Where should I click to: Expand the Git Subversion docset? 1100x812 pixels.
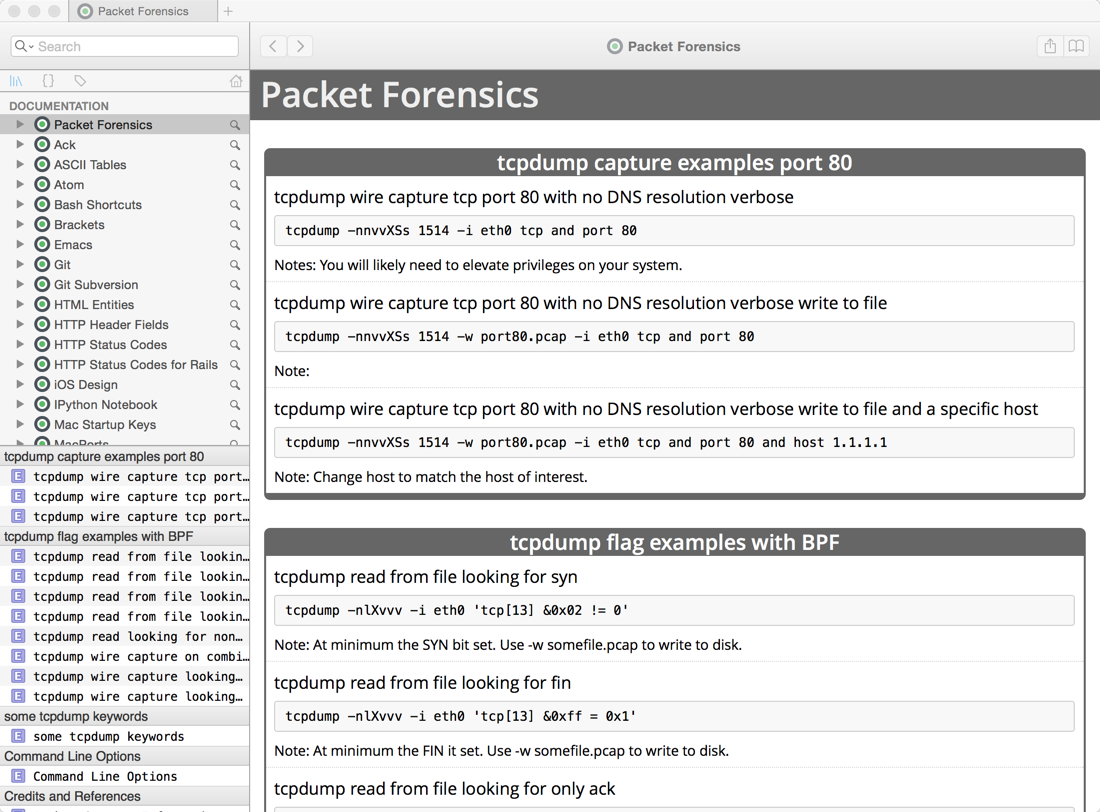tap(20, 284)
